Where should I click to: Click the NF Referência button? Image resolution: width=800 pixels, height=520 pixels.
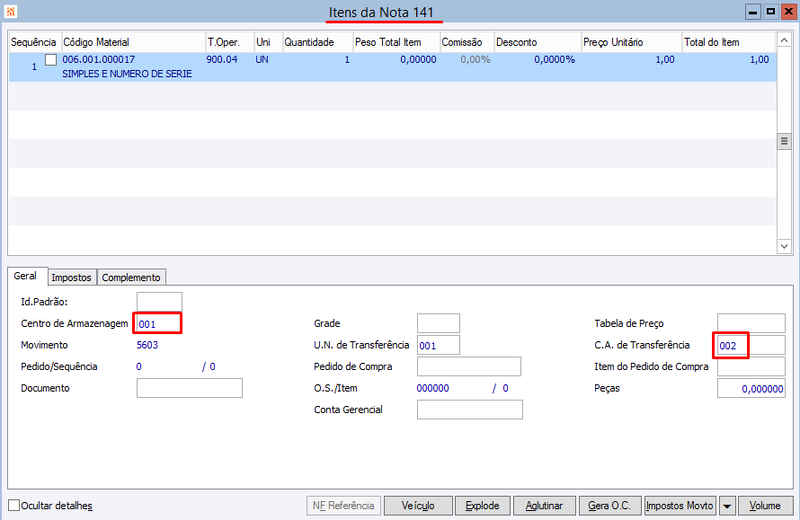343,506
